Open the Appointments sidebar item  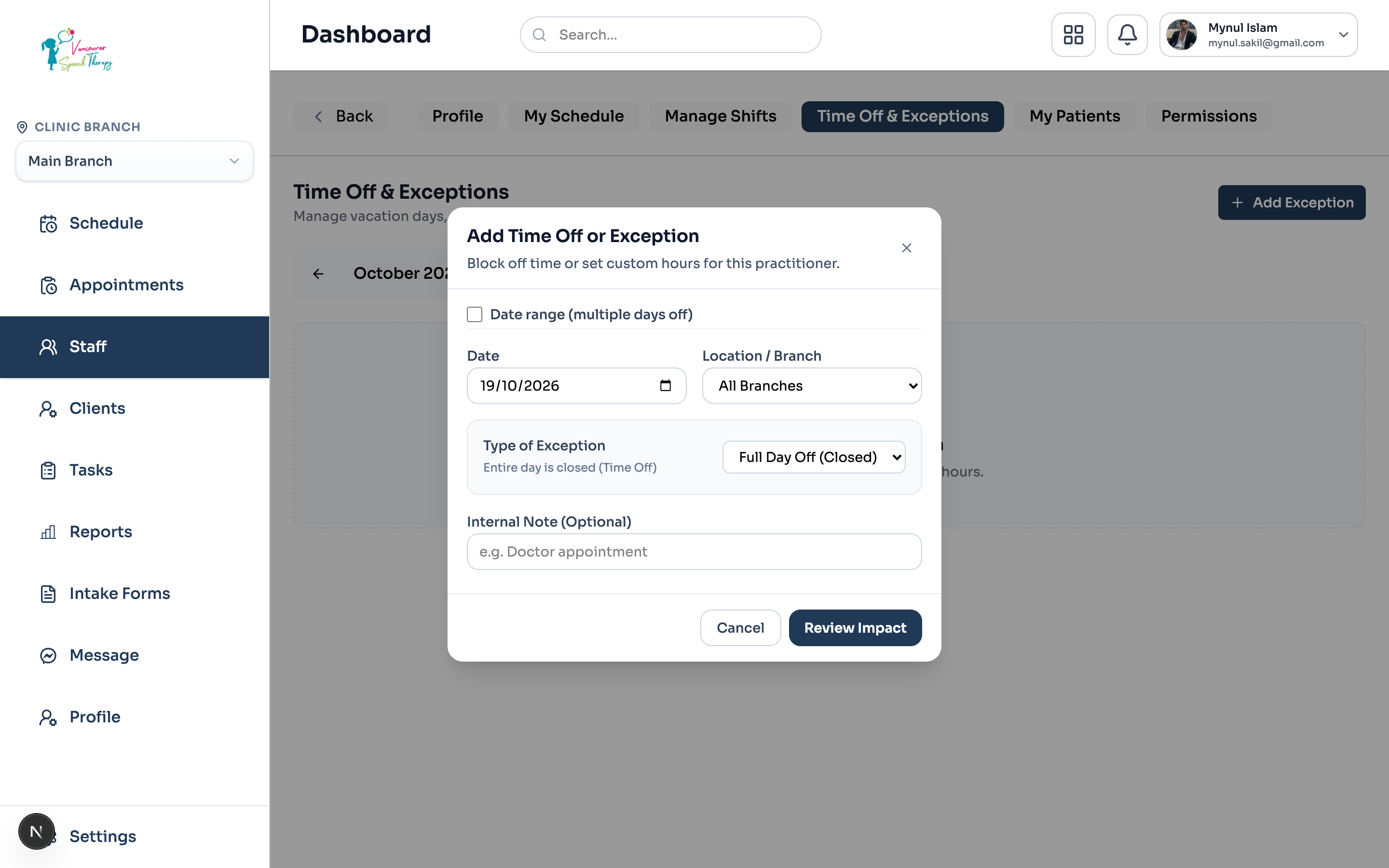134,285
